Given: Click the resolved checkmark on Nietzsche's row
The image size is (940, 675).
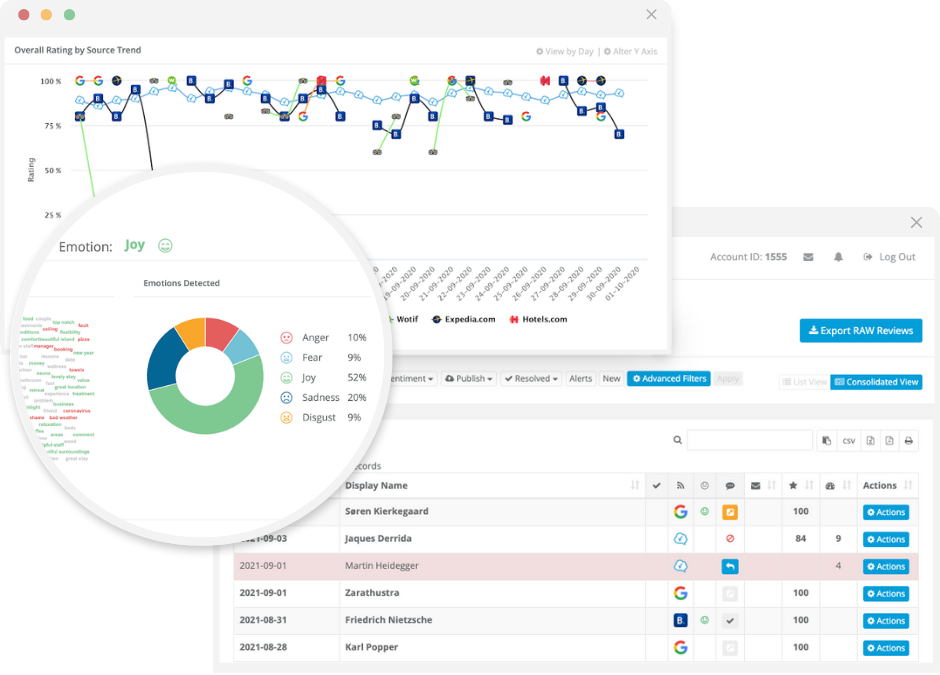Looking at the screenshot, I should click(730, 620).
